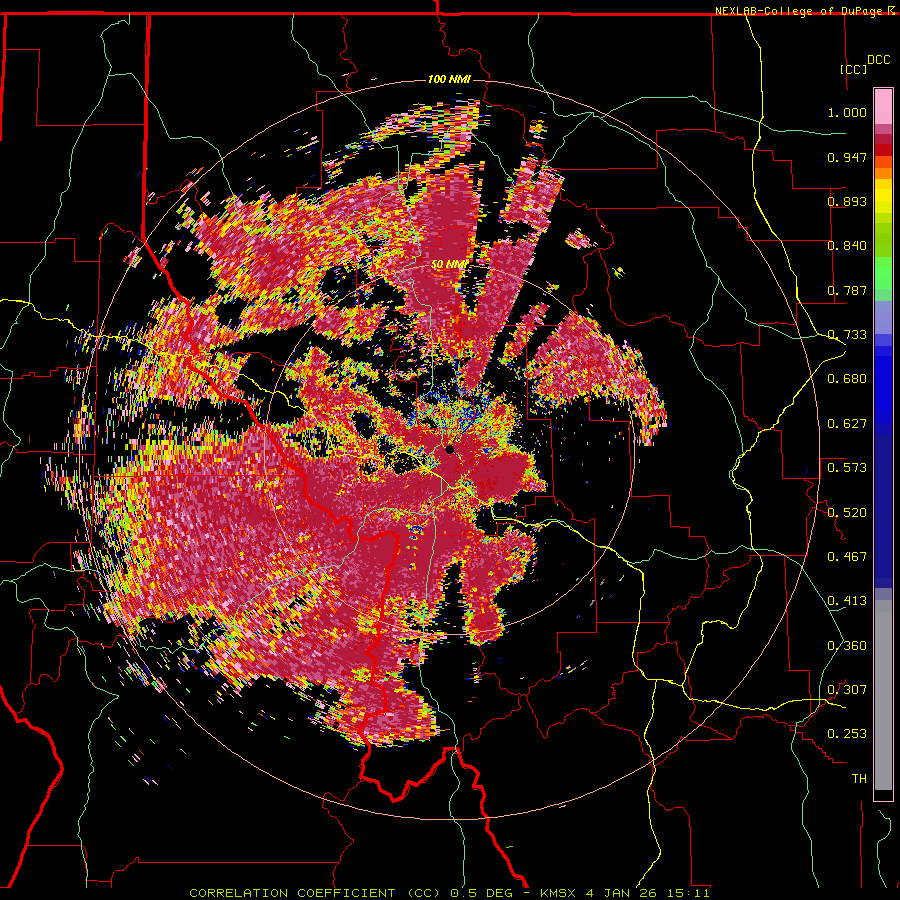Image resolution: width=900 pixels, height=900 pixels.
Task: Select the 0.680 legend value
Action: coord(847,379)
